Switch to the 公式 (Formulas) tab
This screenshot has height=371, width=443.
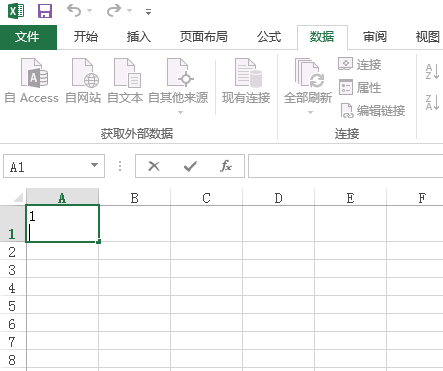[x=269, y=37]
